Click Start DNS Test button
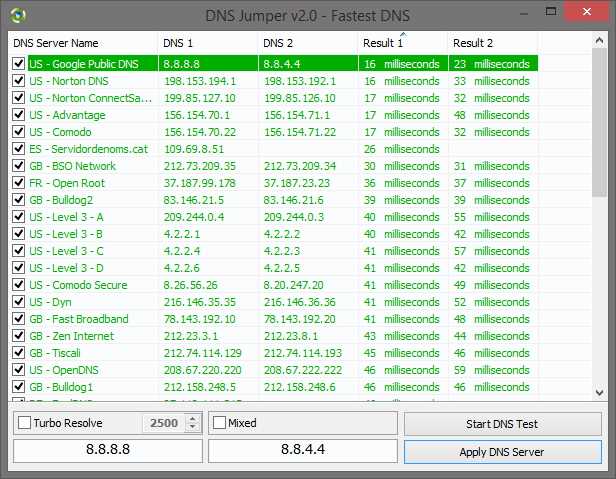616x479 pixels. coord(502,424)
